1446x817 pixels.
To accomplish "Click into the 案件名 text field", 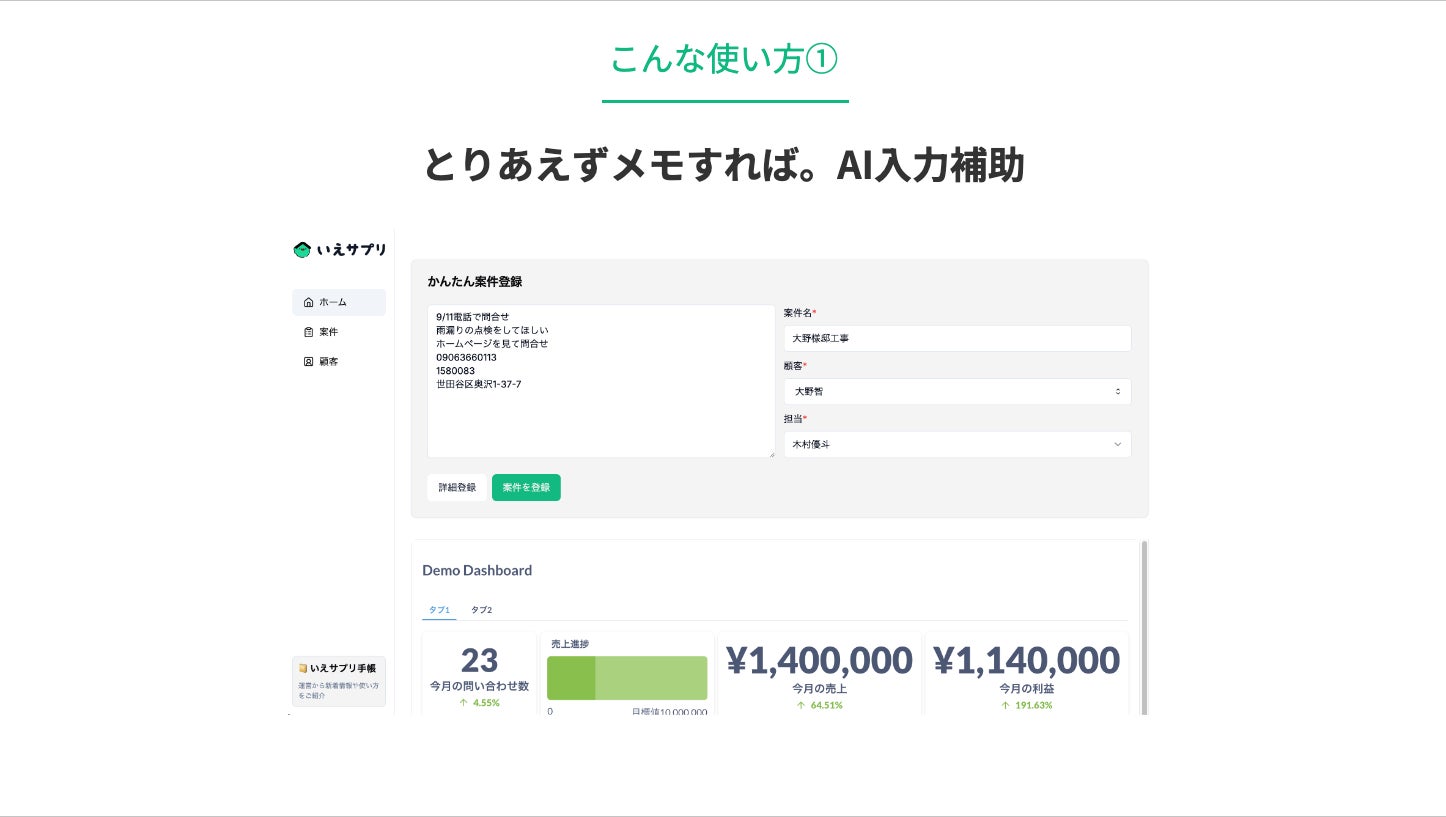I will tap(957, 338).
